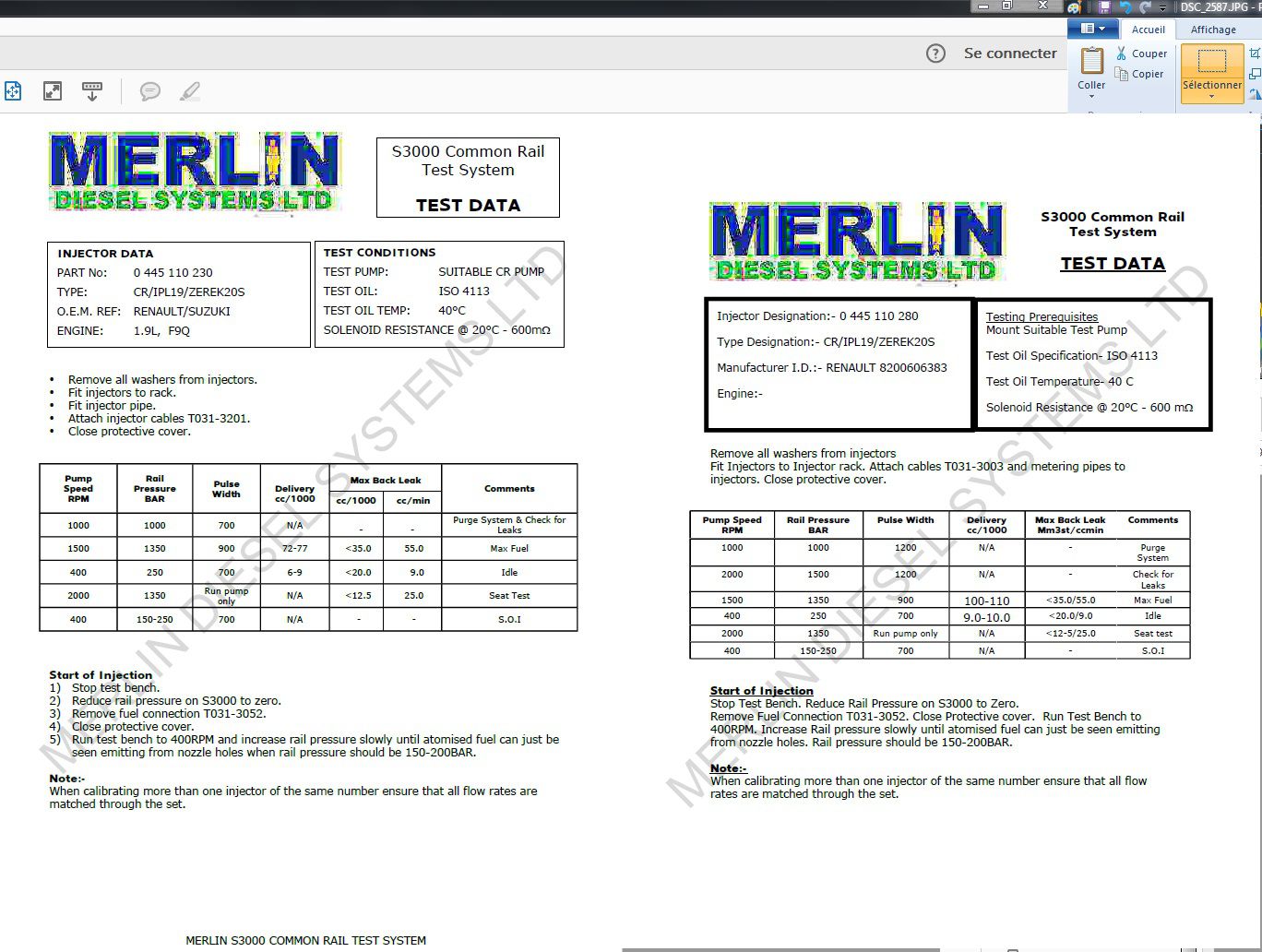1262x952 pixels.
Task: Click the resize icon below the crop icon
Action: (x=1255, y=73)
